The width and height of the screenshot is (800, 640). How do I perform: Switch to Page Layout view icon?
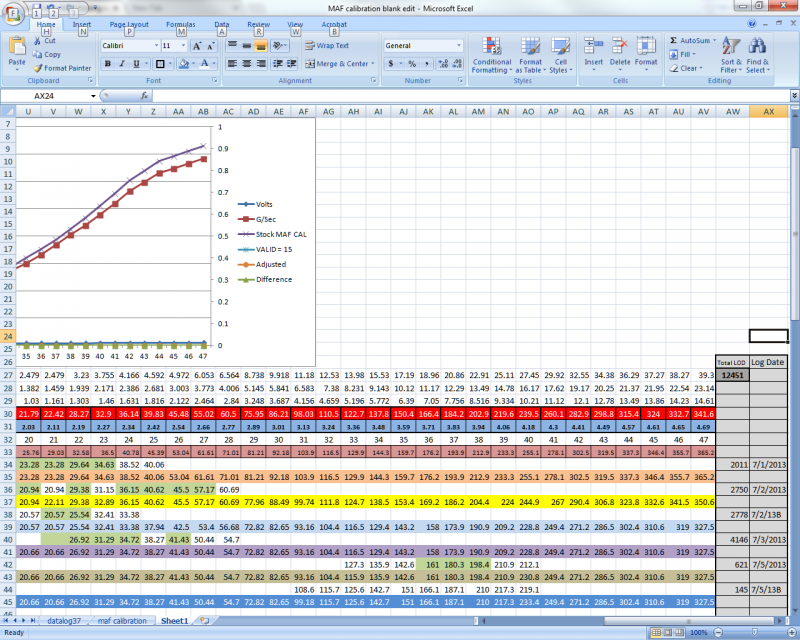pos(668,632)
